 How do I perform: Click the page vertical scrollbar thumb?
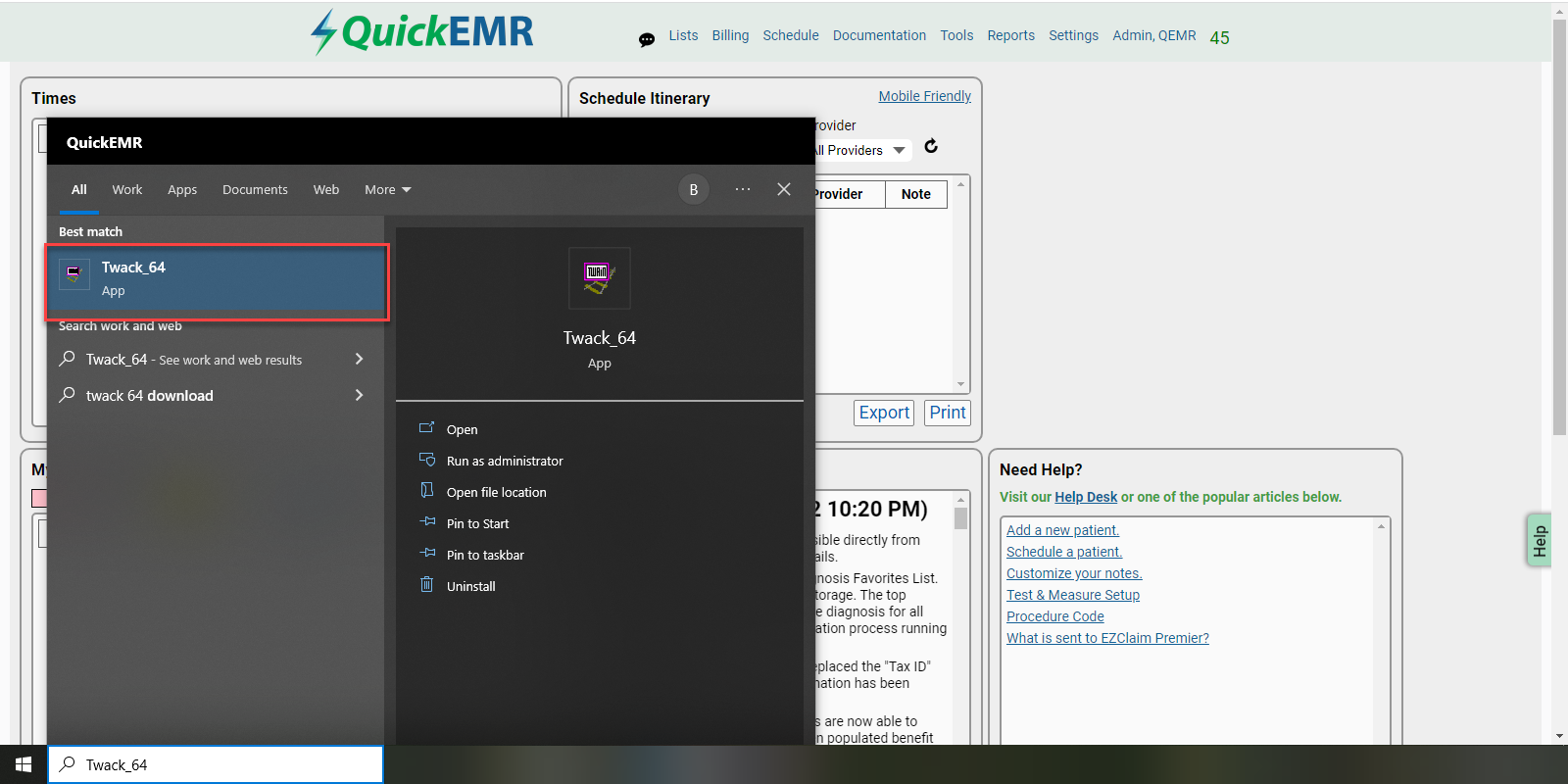(x=1559, y=226)
